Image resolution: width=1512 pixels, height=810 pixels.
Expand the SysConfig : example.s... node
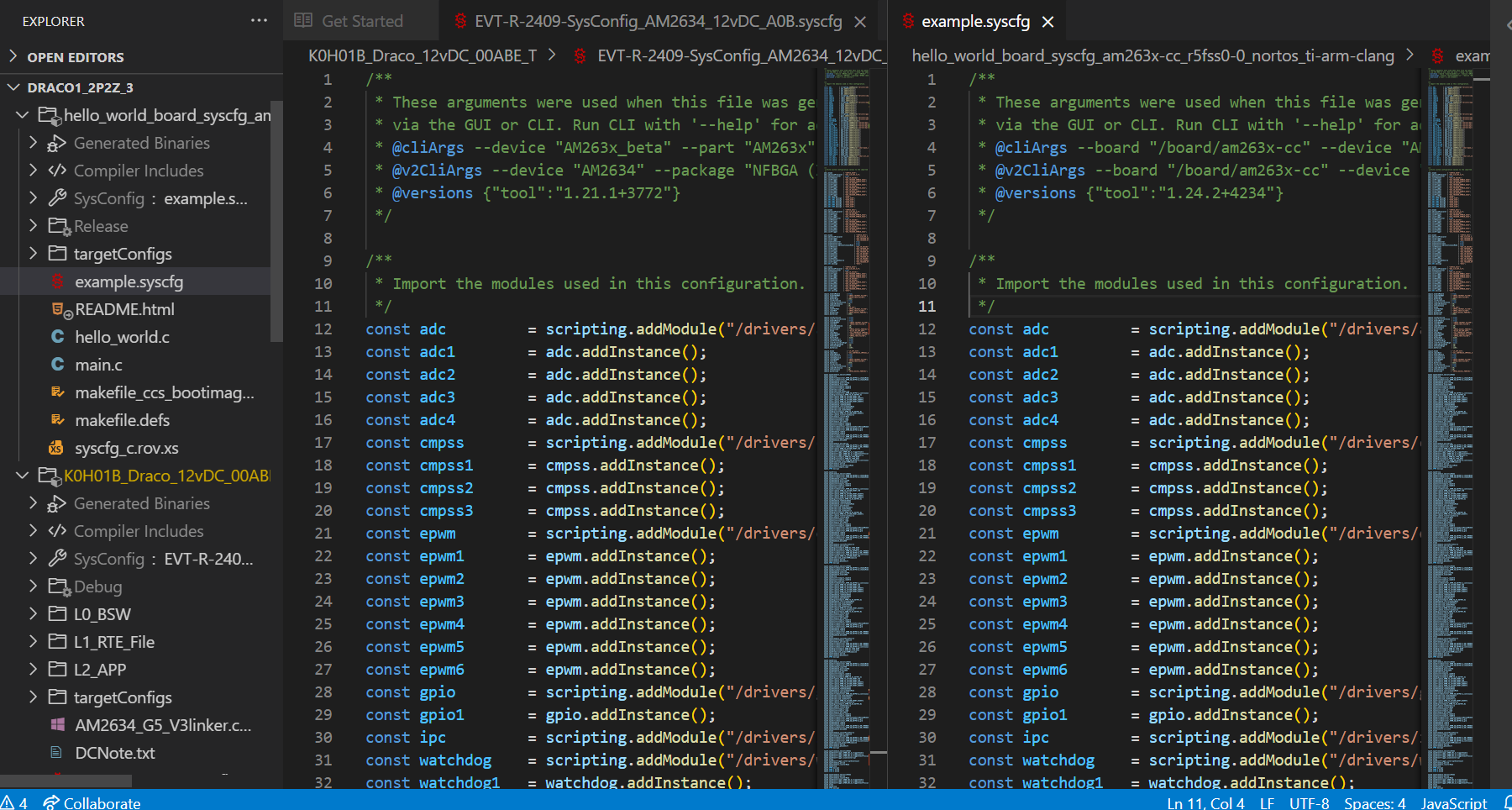click(33, 198)
